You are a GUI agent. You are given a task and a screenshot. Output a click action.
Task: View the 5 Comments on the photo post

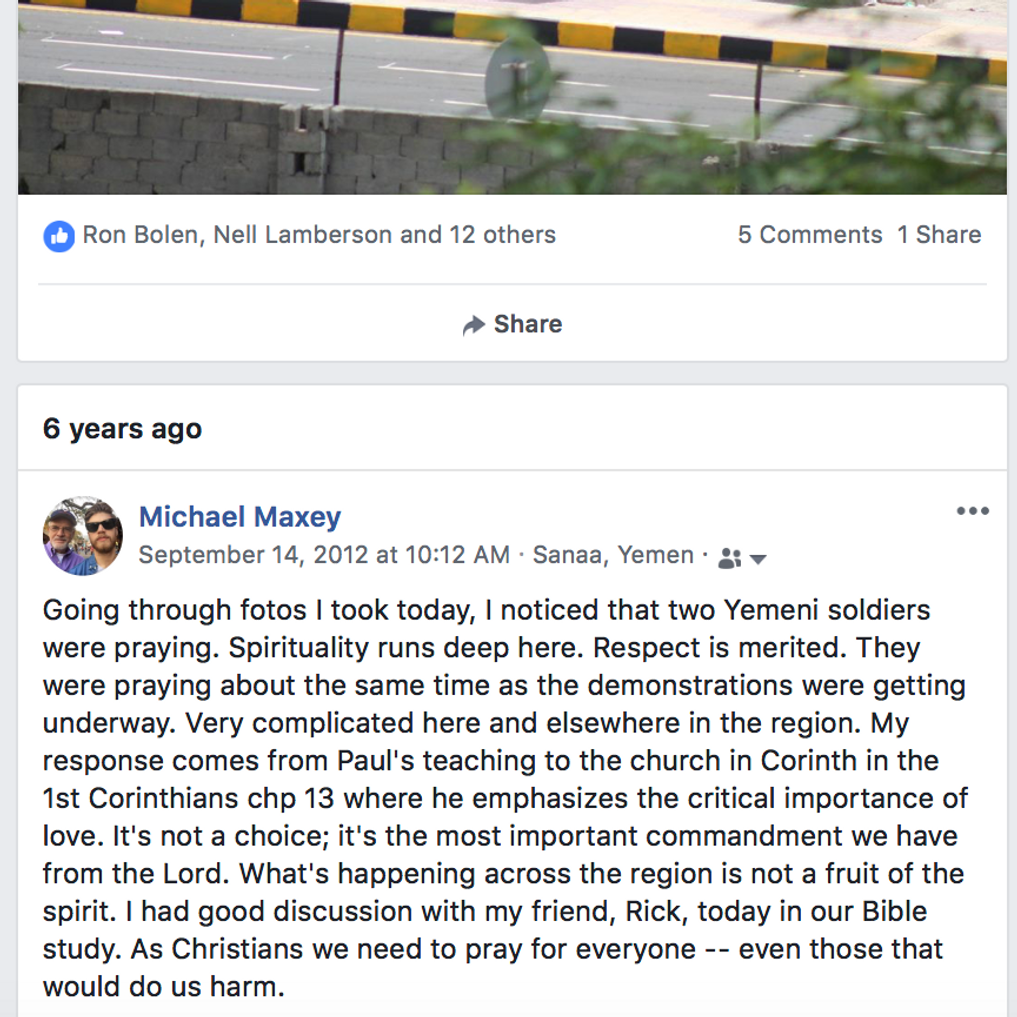809,235
